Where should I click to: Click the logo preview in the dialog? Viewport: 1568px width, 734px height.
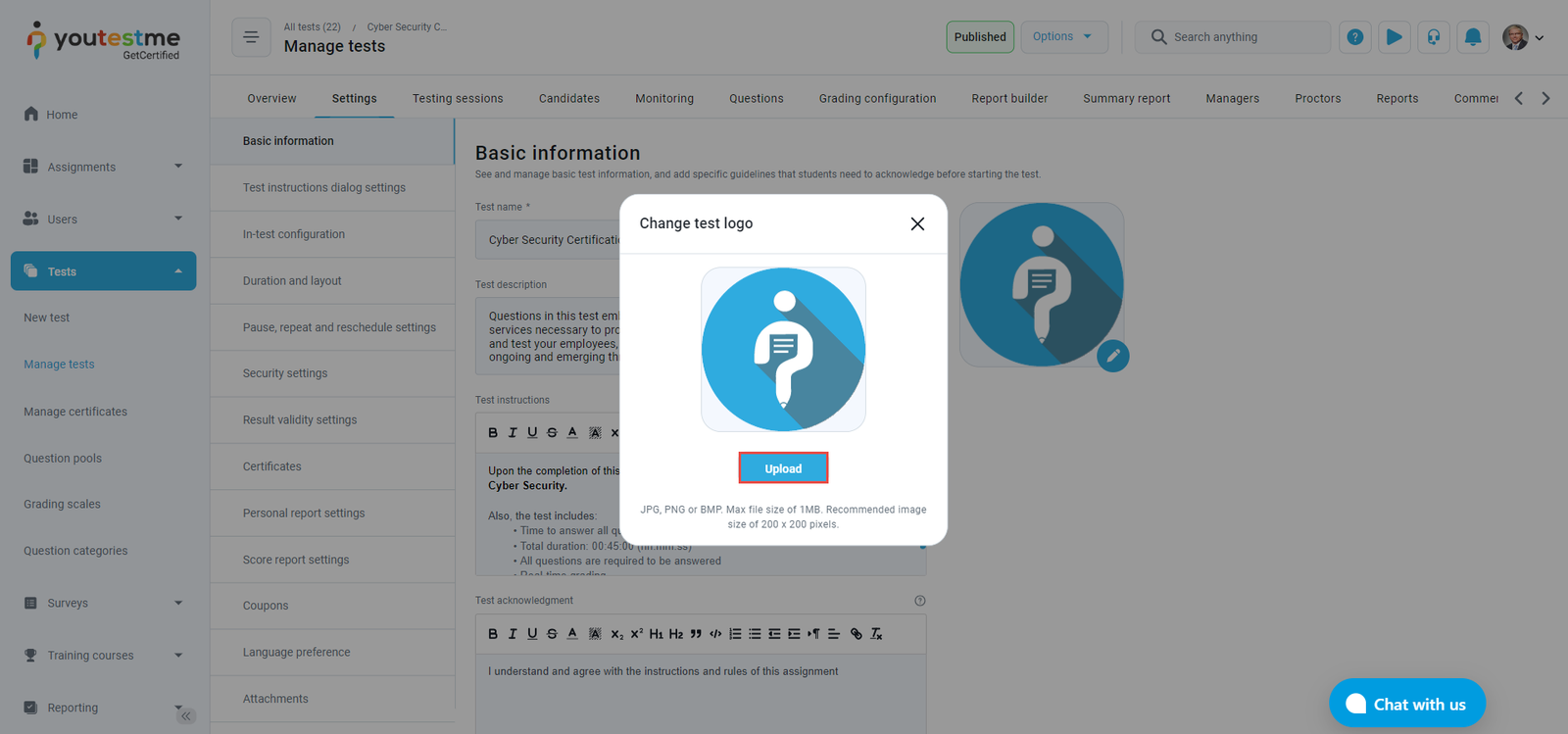pos(783,350)
